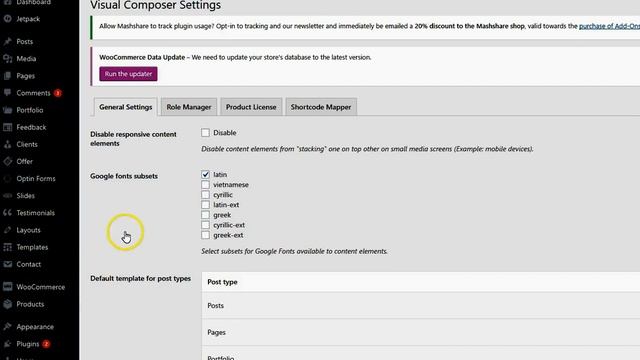Screen dimensions: 640x360
Task: Click the Media sidebar icon
Action: [x=7, y=59]
